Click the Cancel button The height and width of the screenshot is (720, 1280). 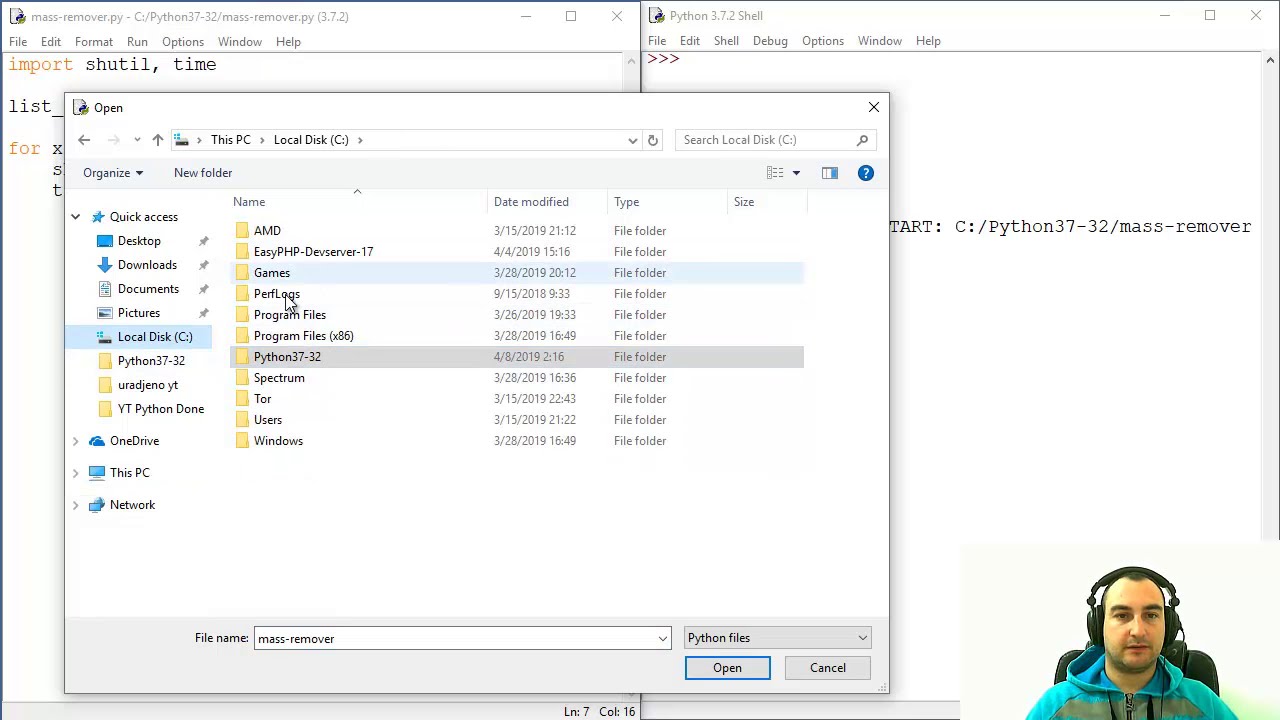point(828,668)
